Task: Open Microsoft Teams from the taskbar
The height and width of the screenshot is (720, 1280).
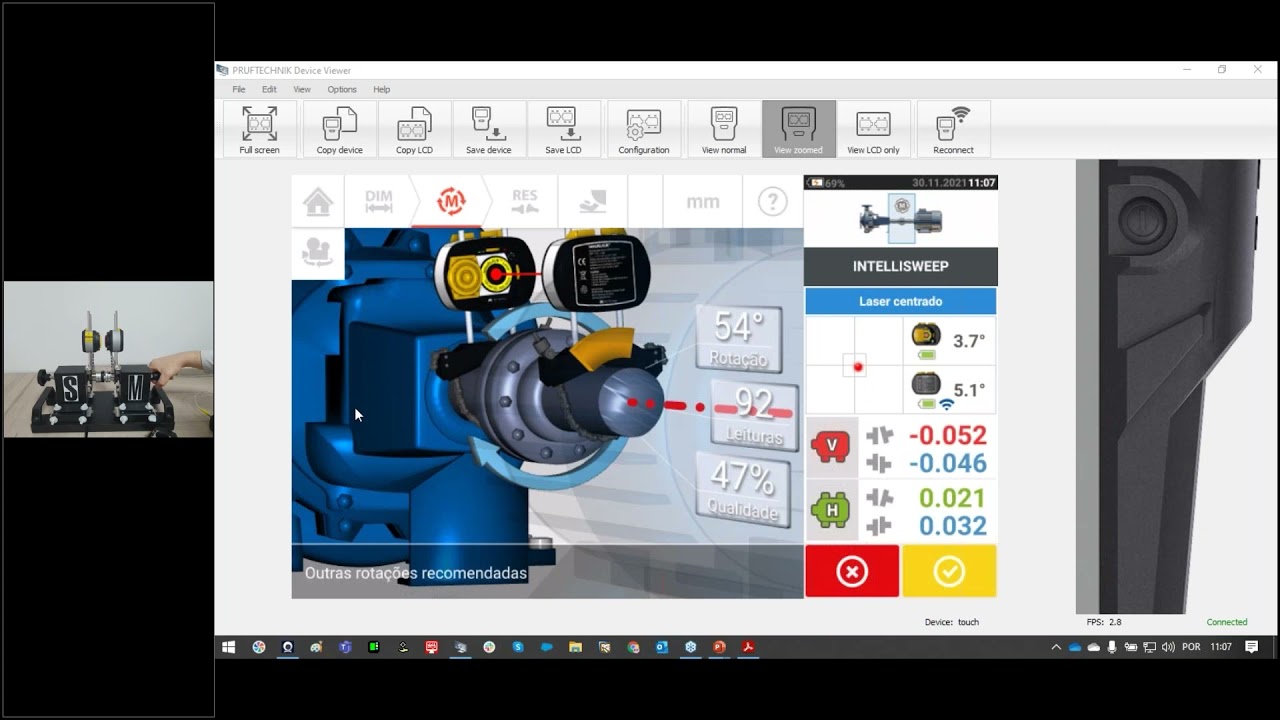Action: [345, 647]
